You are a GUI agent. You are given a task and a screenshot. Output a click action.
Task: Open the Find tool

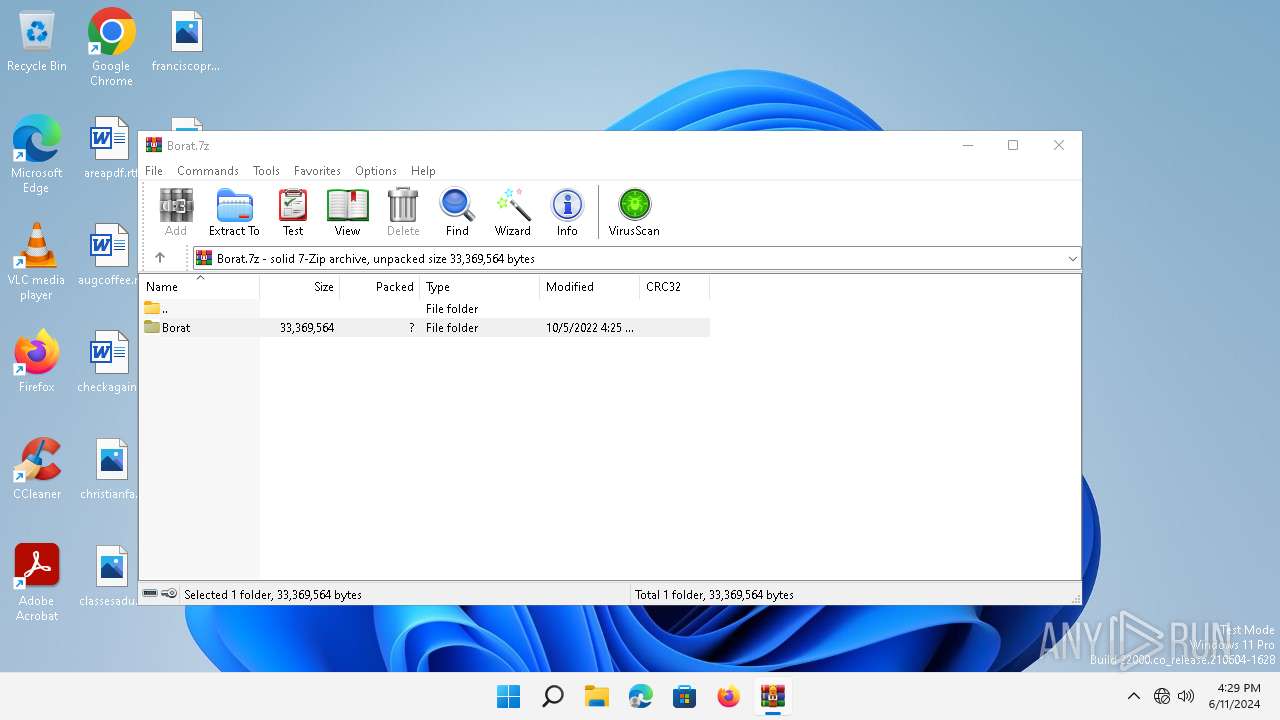click(457, 212)
